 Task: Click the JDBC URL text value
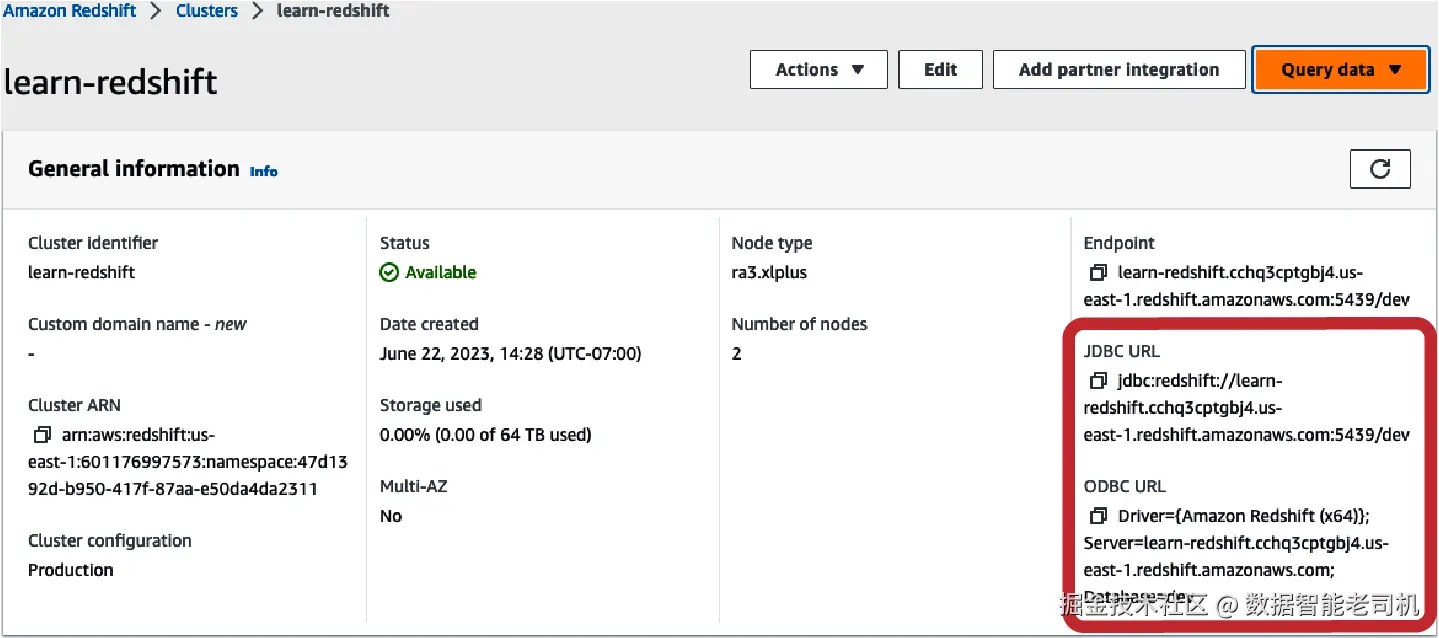(x=1246, y=408)
